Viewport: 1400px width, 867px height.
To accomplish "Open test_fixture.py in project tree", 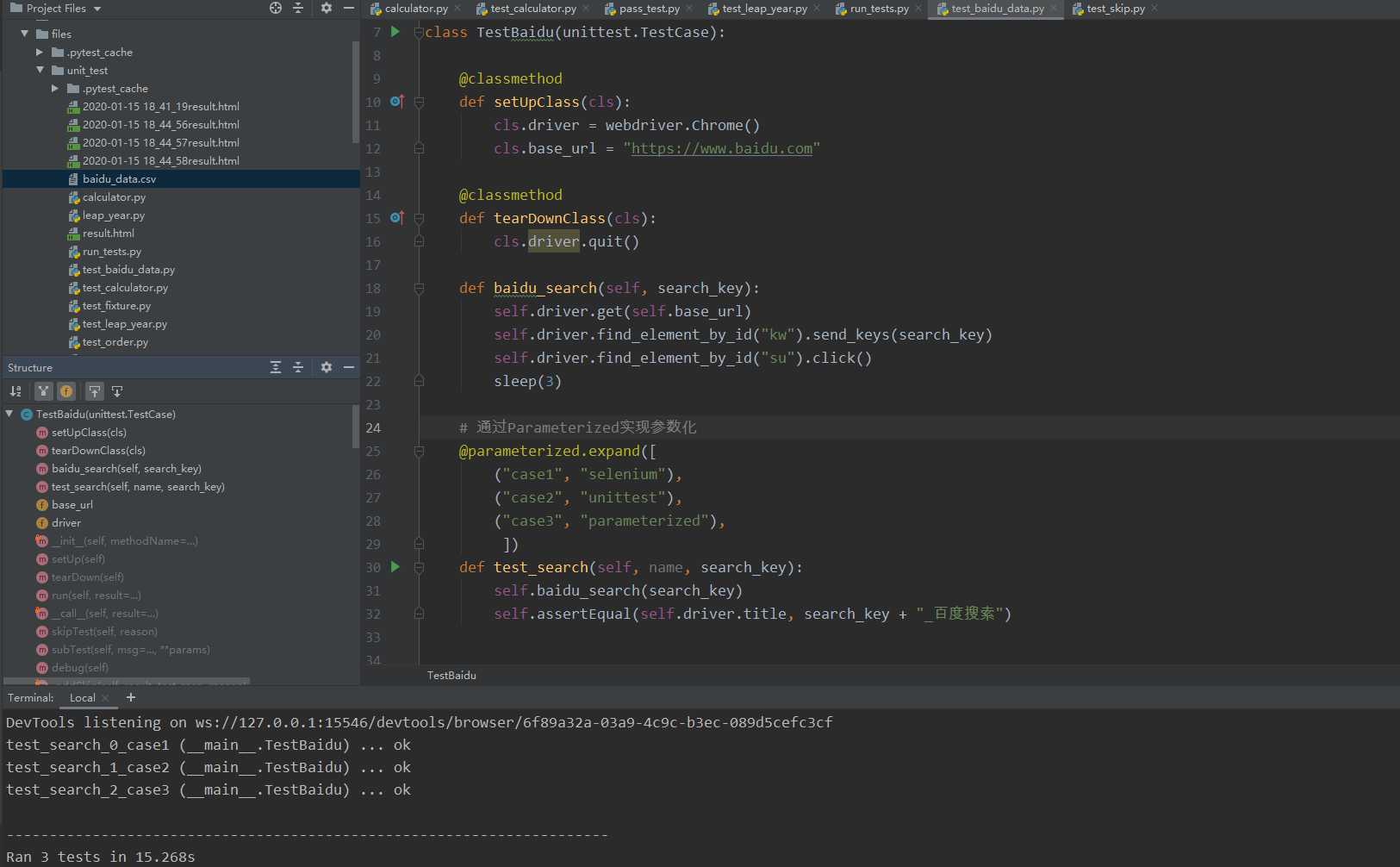I will tap(116, 306).
